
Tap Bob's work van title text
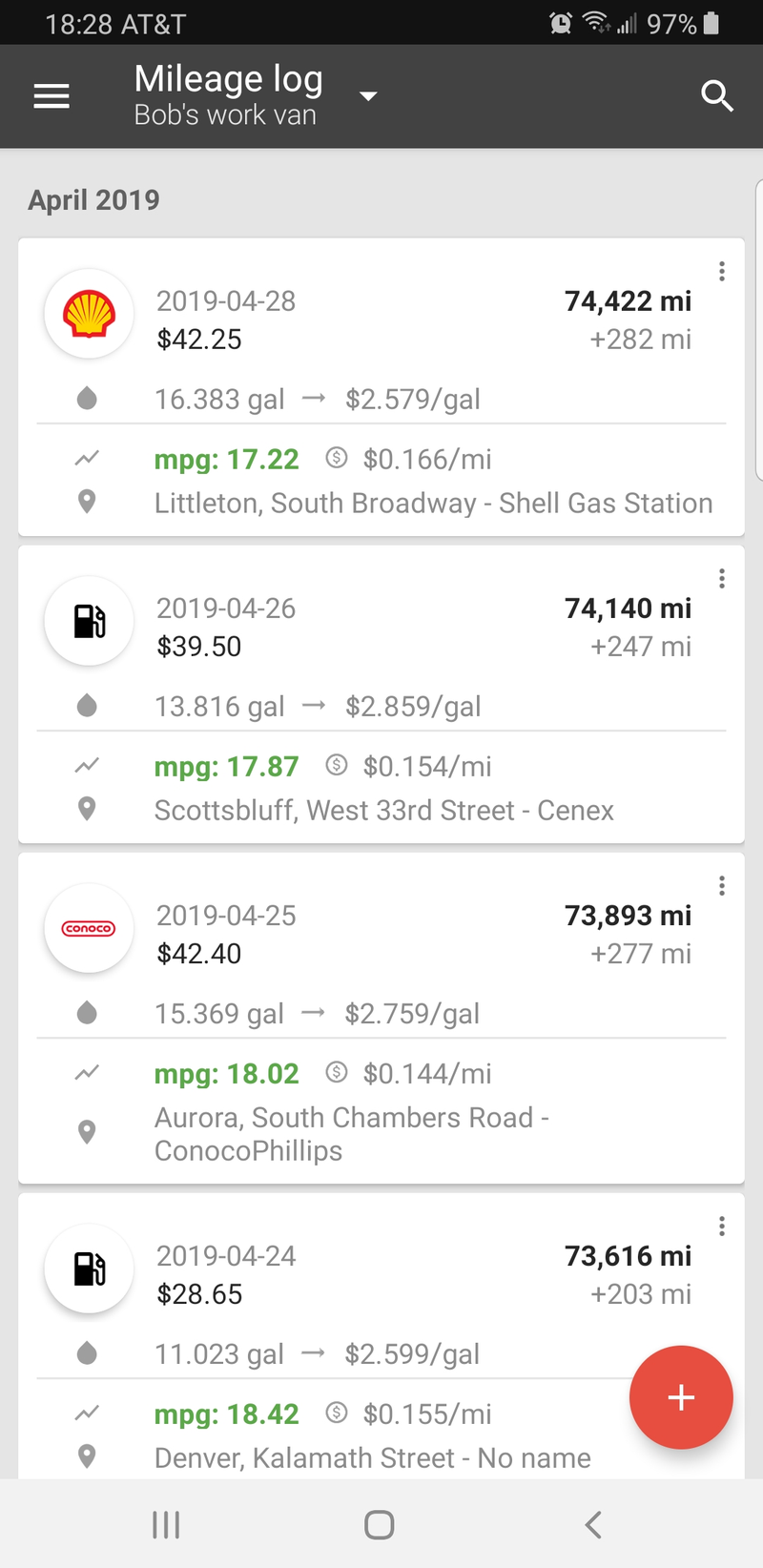(225, 115)
